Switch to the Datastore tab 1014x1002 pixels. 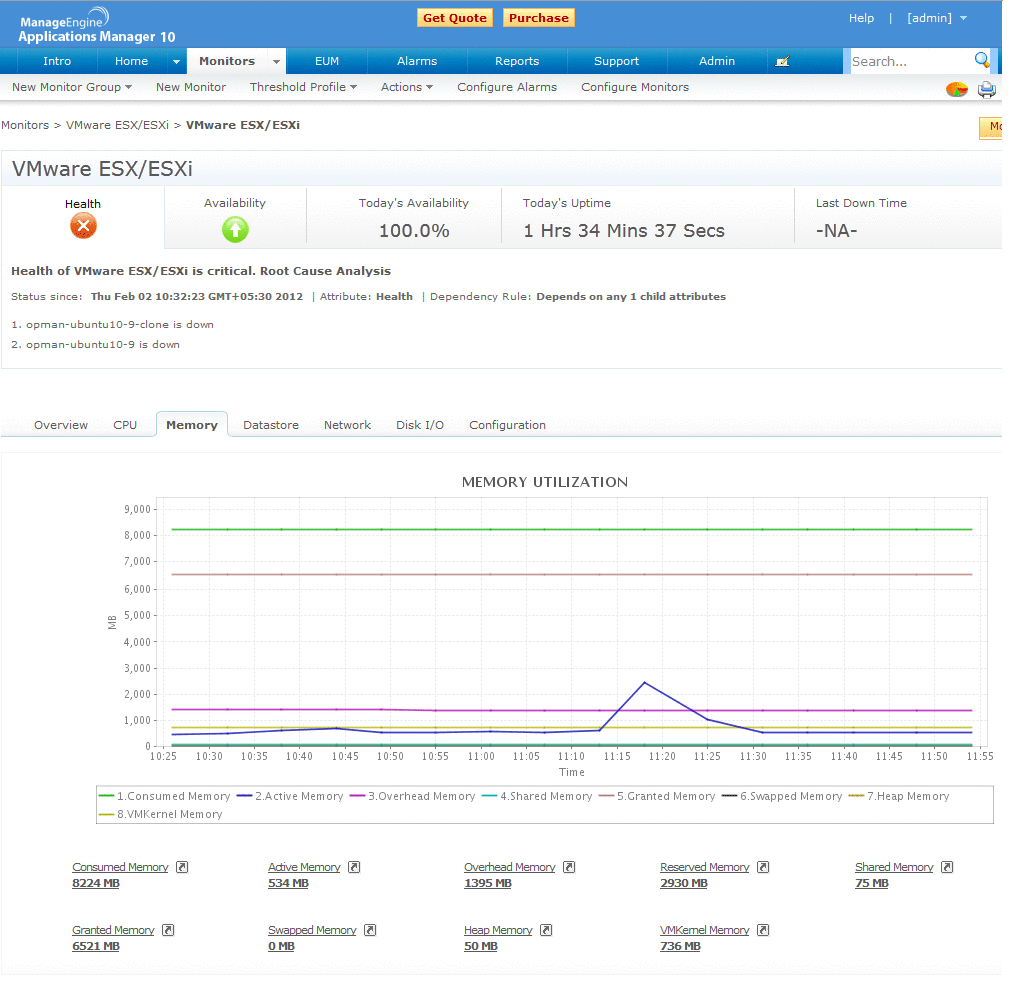271,425
